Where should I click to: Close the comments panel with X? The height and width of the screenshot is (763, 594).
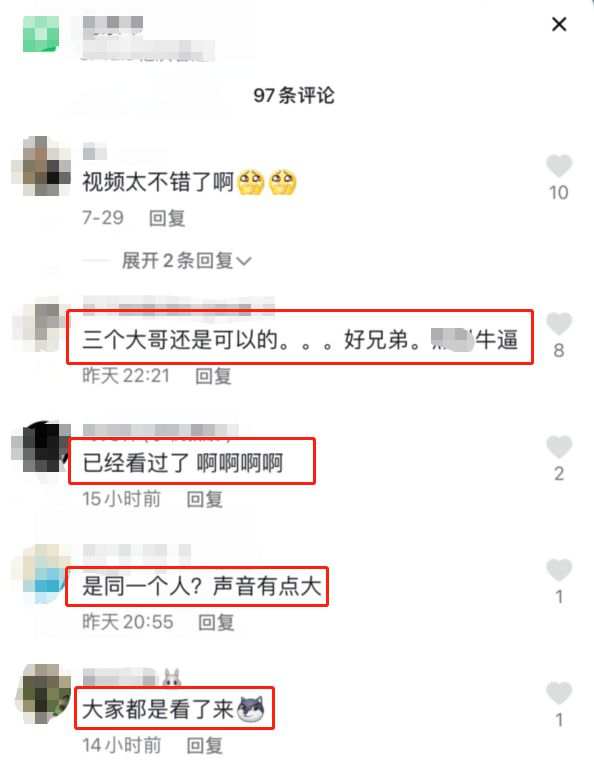[559, 24]
